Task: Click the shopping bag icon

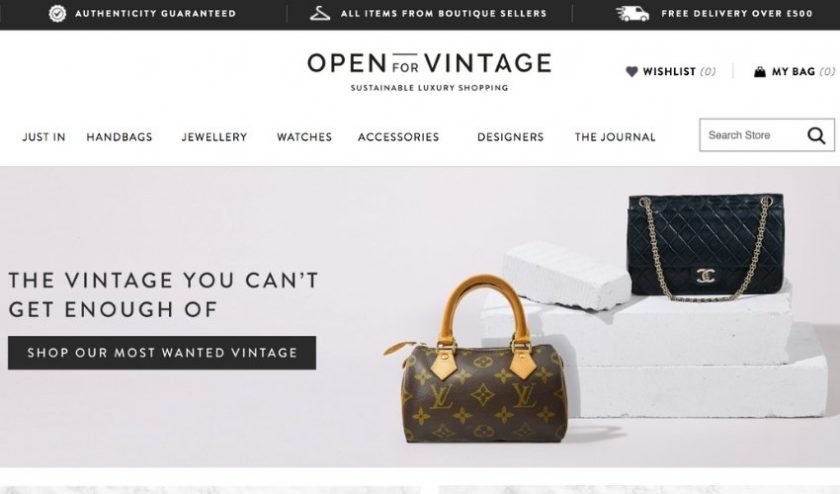Action: (760, 71)
